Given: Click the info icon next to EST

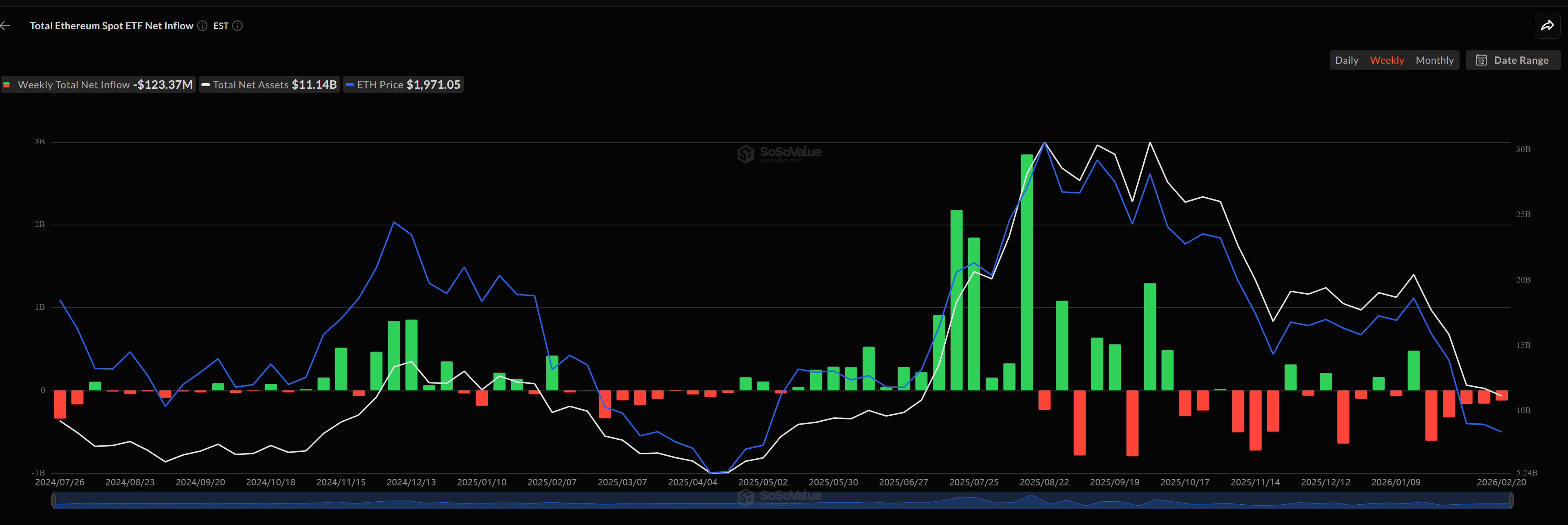Looking at the screenshot, I should tap(238, 25).
